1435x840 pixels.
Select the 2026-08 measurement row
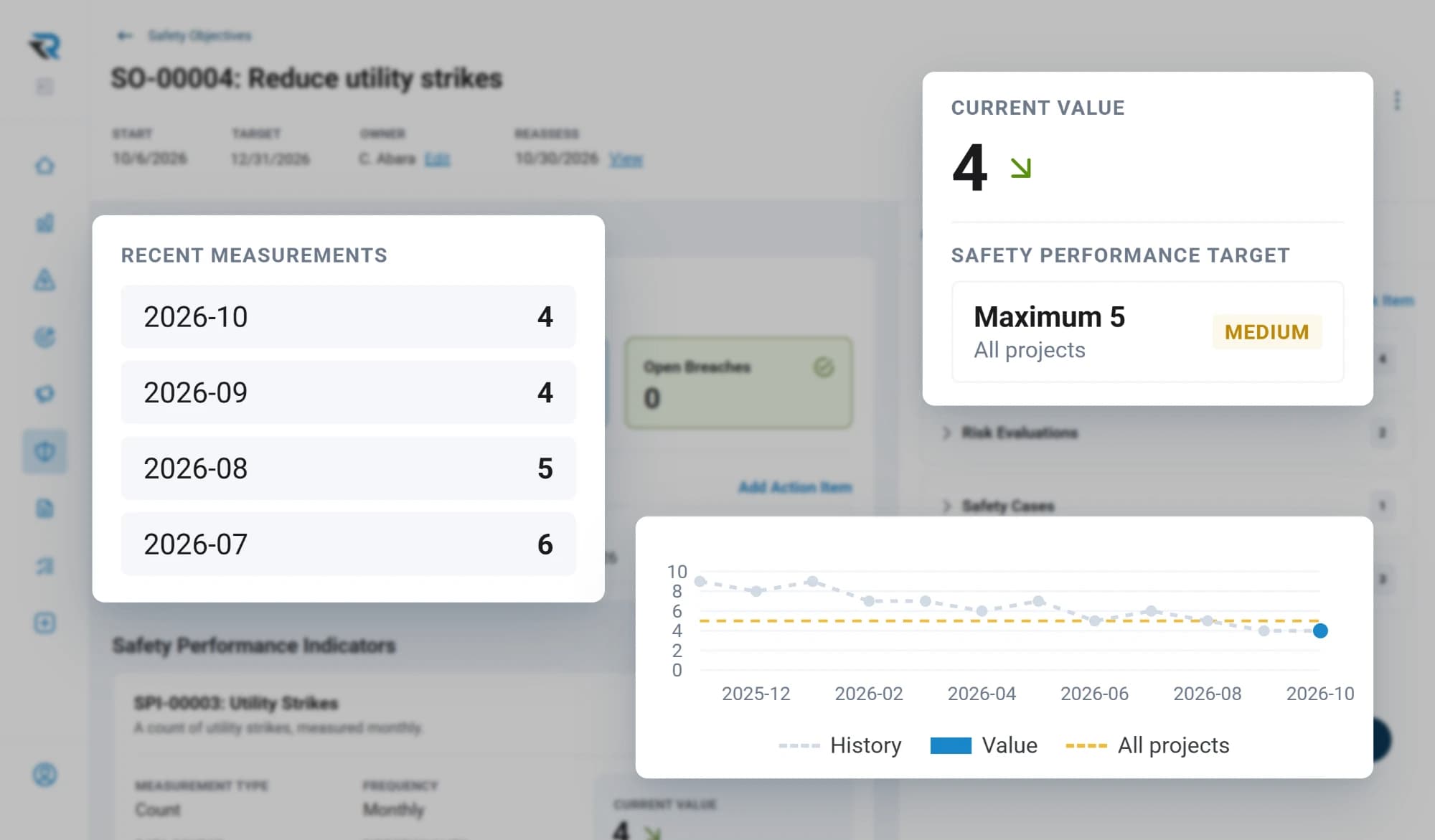(x=348, y=468)
